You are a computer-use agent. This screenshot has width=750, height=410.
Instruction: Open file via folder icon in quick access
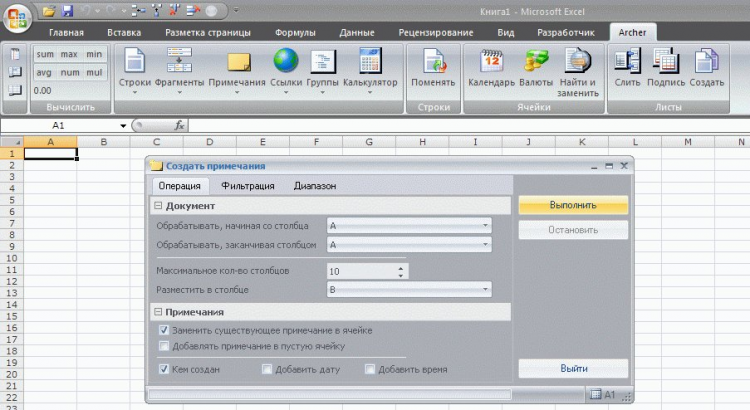pos(48,11)
